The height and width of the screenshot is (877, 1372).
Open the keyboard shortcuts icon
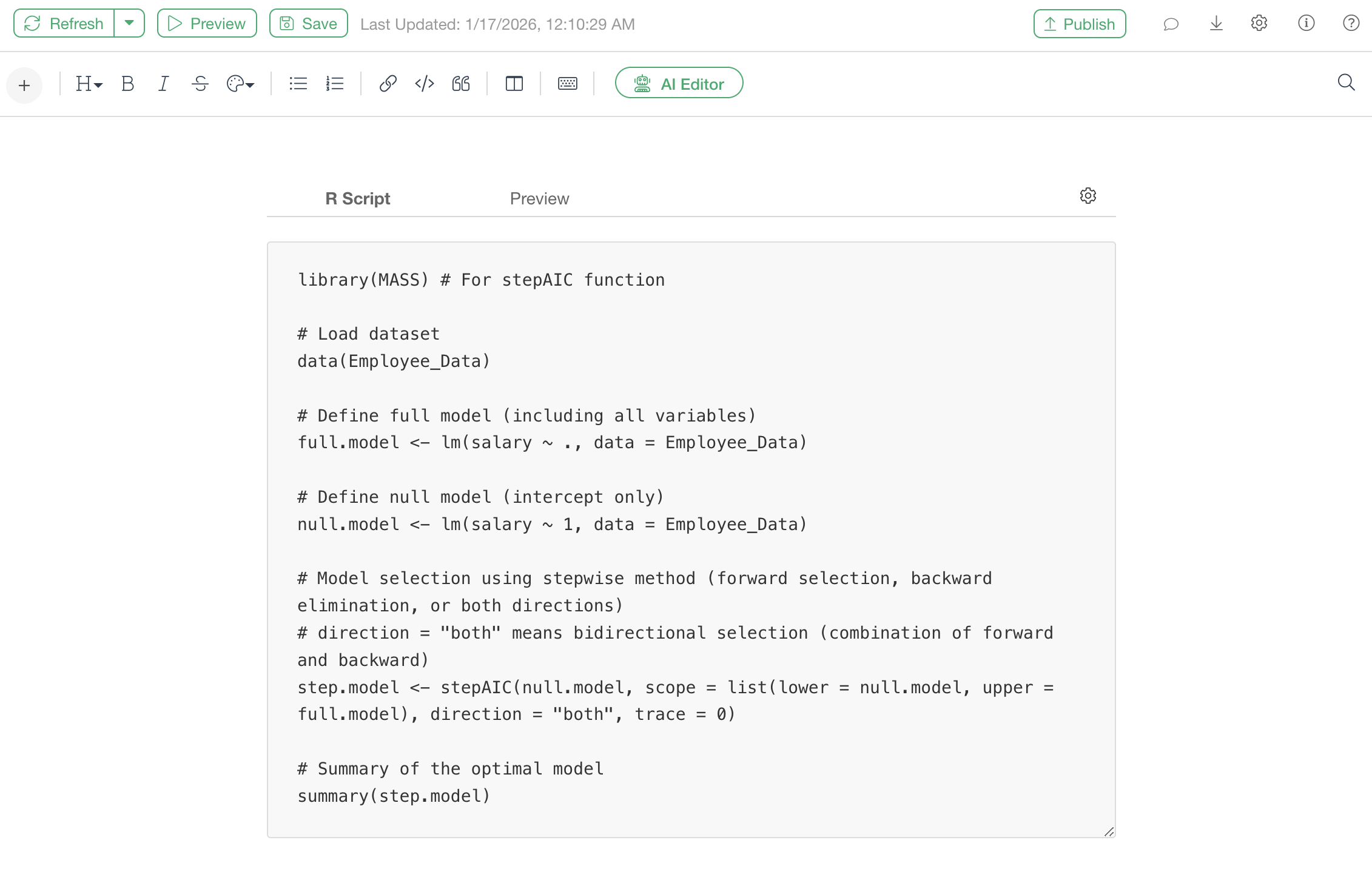click(x=567, y=84)
